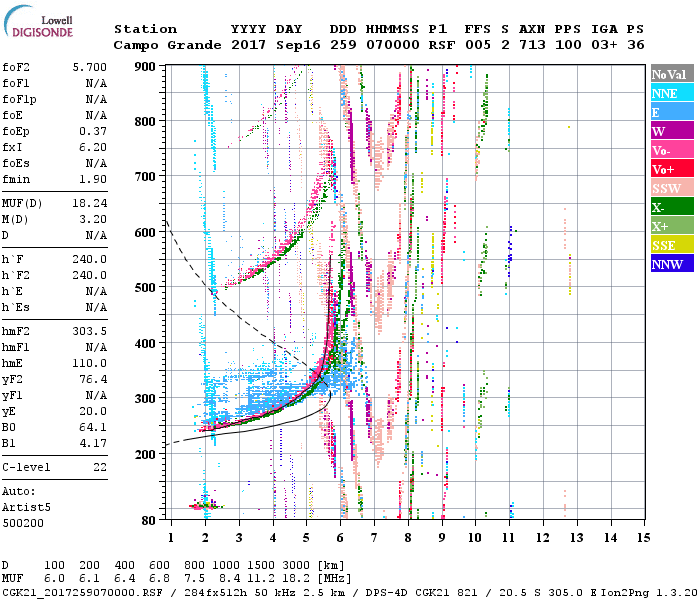Click the pink Vo- legend entry
Screen dimensions: 700x600
pyautogui.click(x=671, y=150)
